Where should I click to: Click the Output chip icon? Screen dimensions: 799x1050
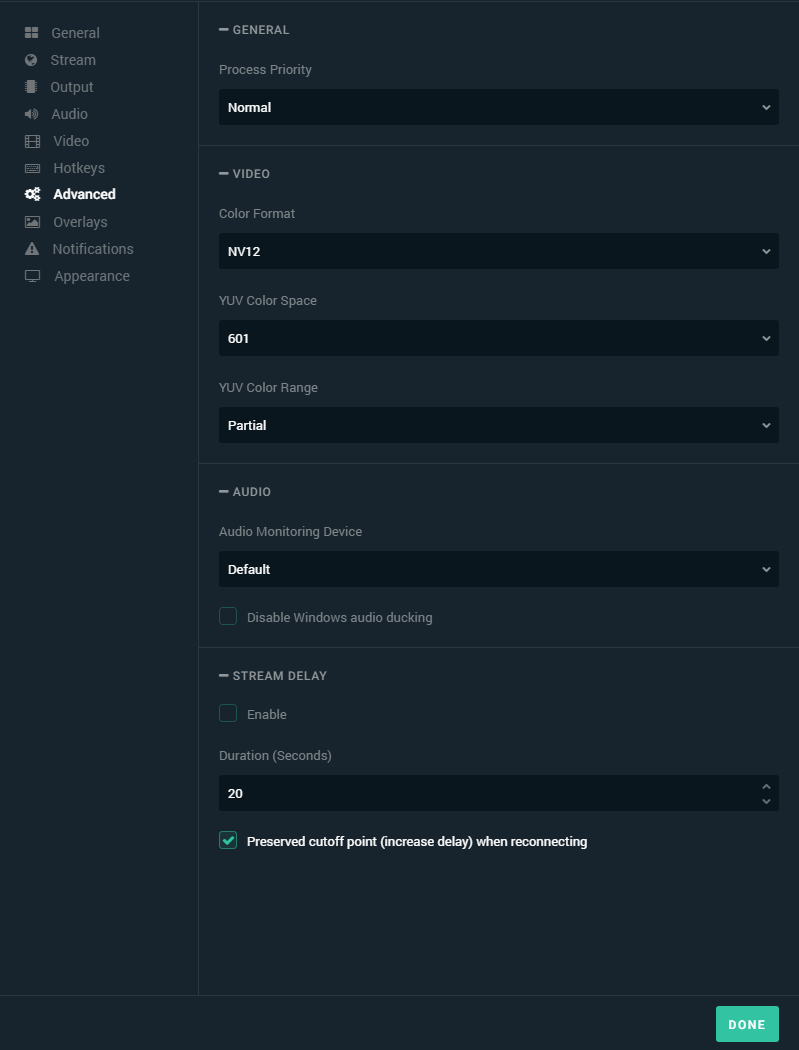[x=31, y=87]
